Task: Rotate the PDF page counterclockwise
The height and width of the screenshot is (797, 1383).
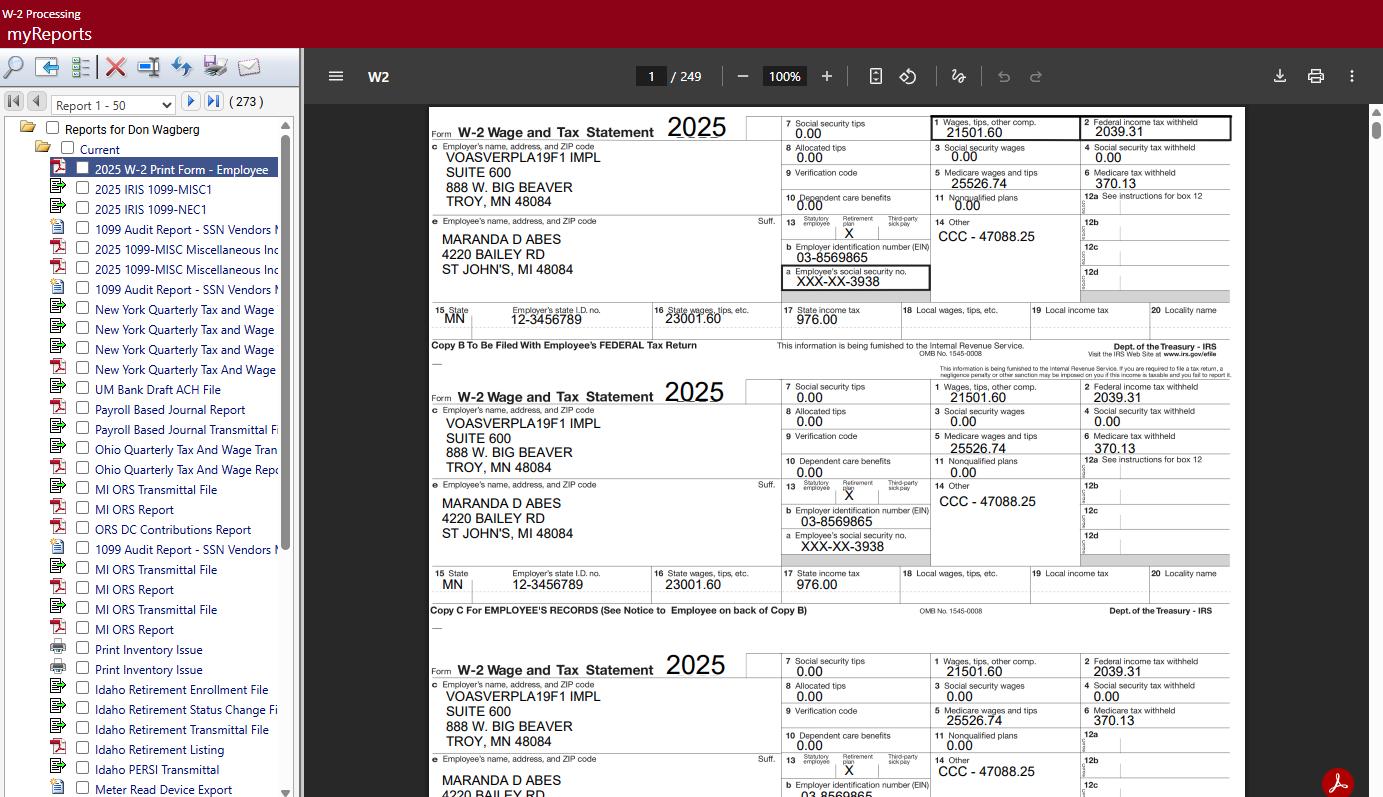Action: point(908,77)
